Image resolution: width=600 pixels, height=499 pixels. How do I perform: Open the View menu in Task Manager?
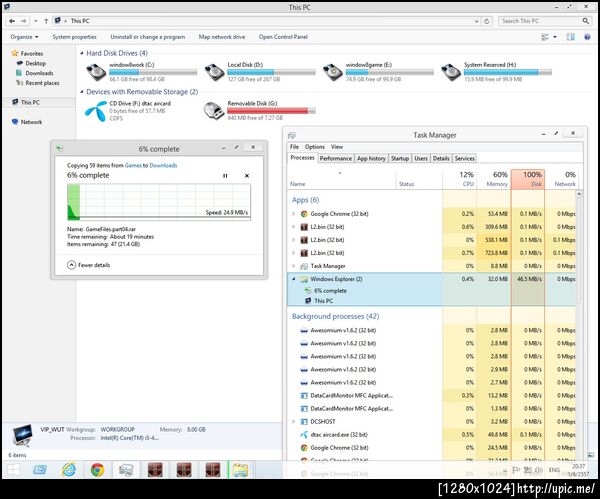pos(337,147)
